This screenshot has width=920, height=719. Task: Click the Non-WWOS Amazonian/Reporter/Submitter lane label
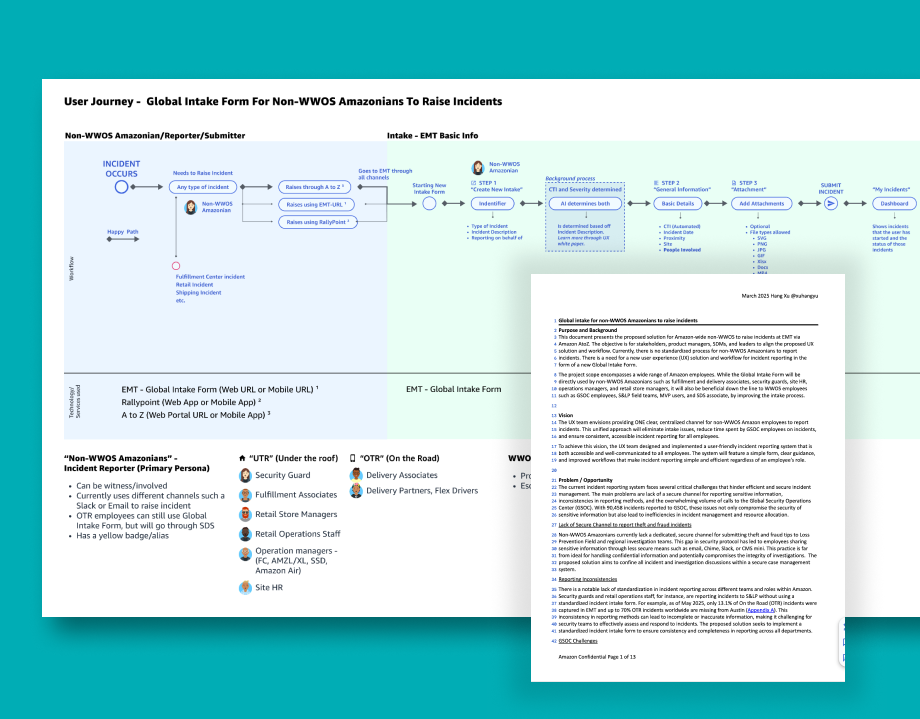point(155,136)
